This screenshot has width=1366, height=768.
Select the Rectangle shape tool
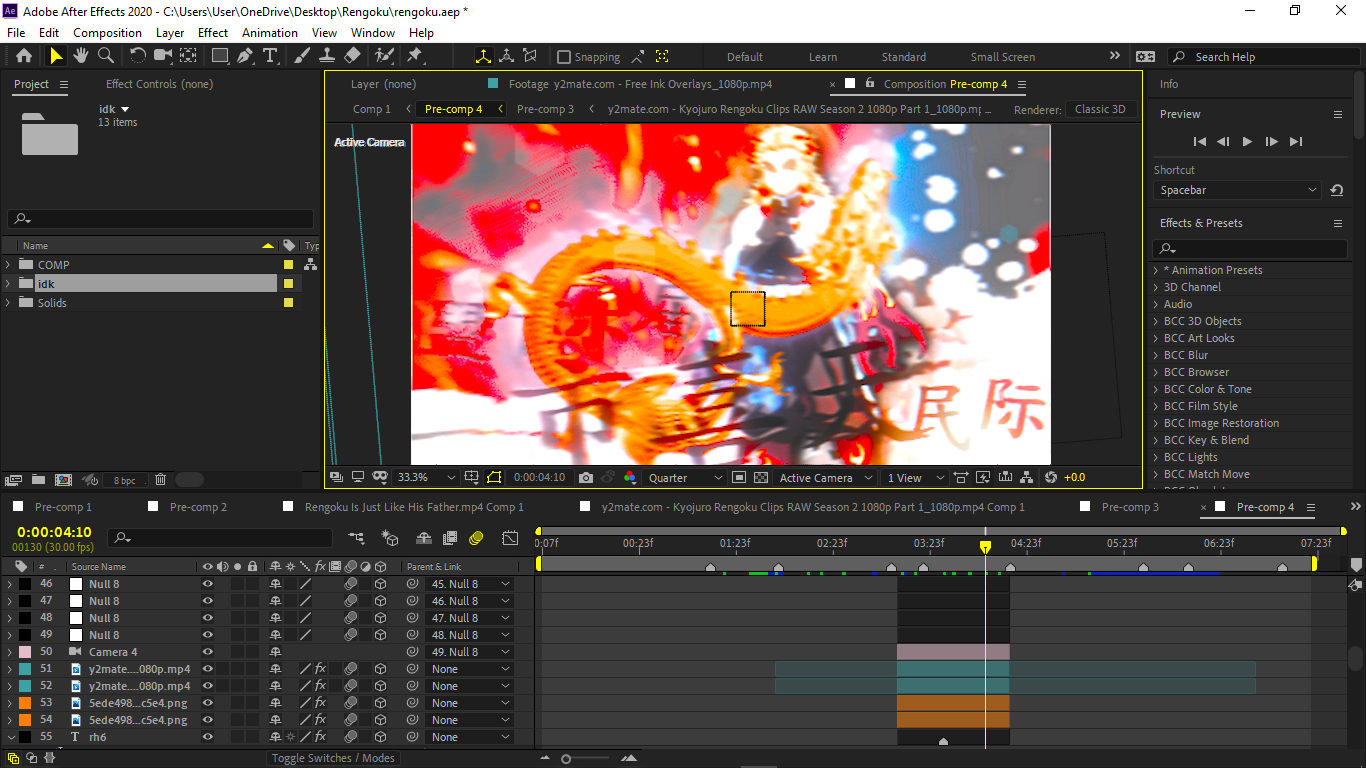coord(220,56)
